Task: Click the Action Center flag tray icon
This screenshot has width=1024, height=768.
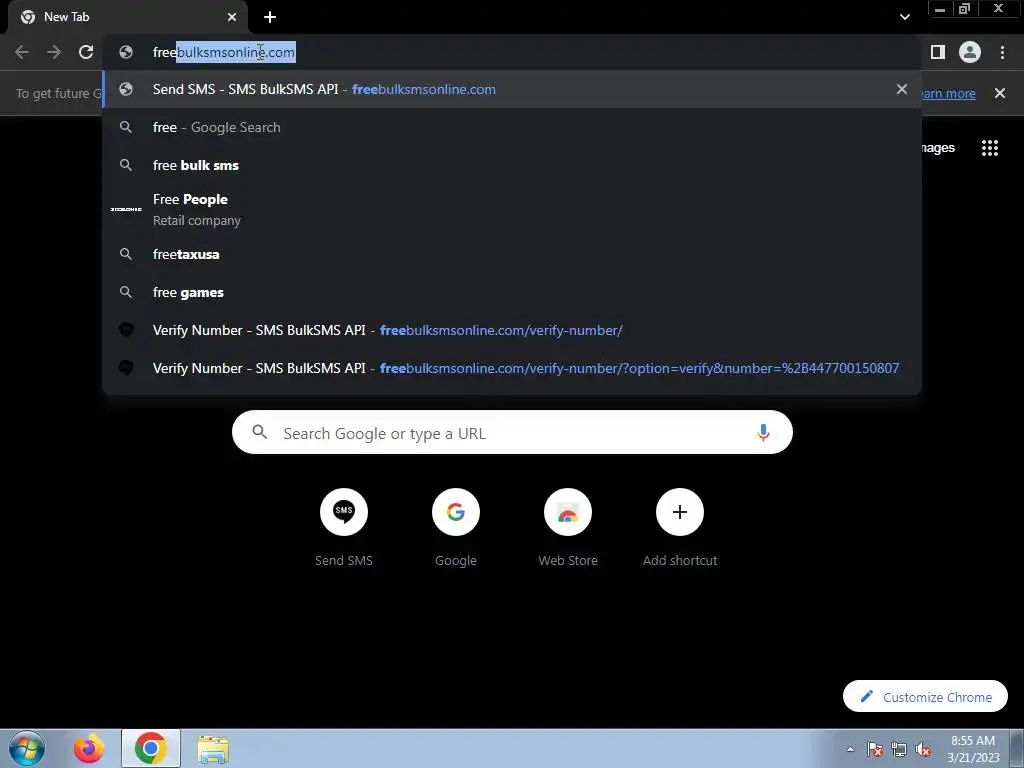Action: (x=875, y=749)
